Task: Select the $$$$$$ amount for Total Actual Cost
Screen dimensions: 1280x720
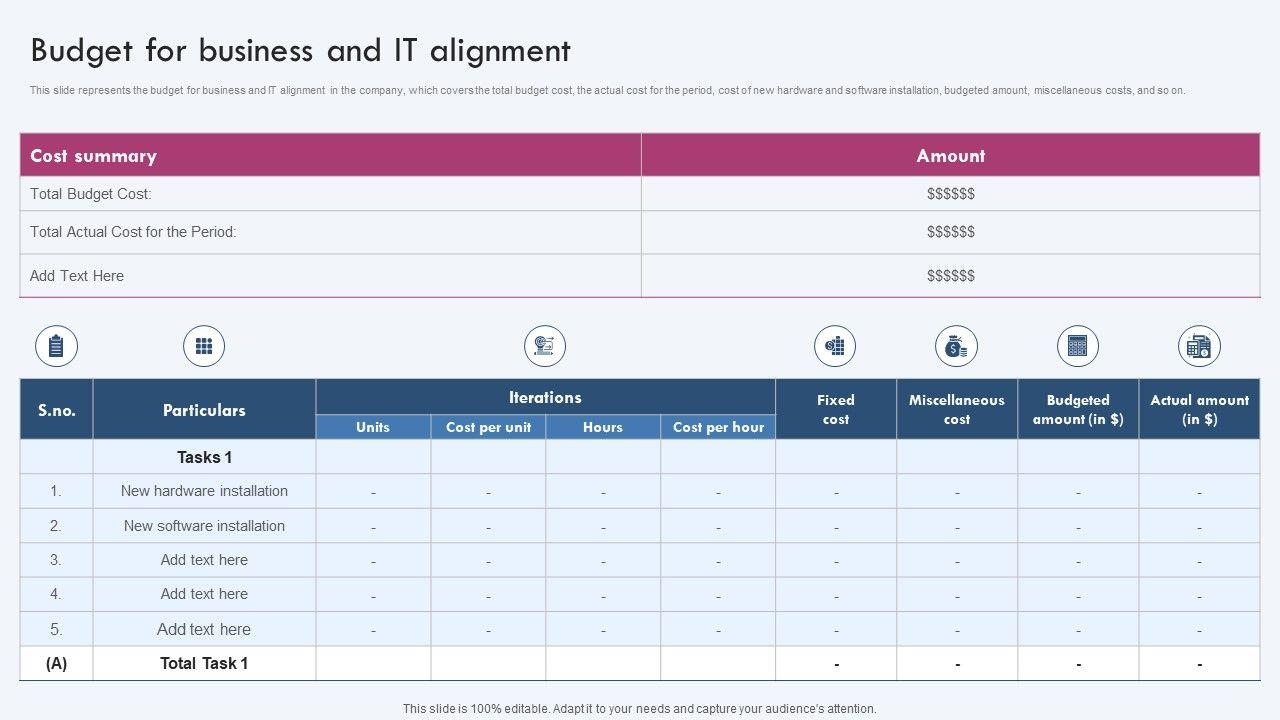Action: [950, 232]
